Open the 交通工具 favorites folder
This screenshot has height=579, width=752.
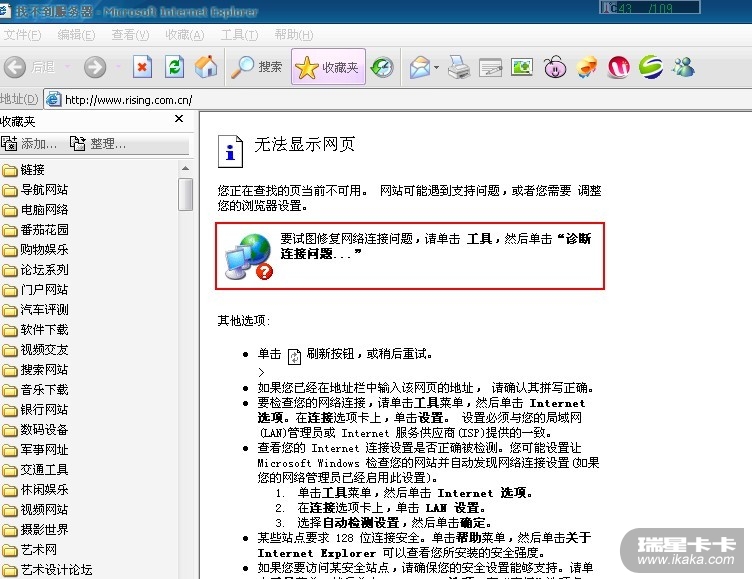pos(35,470)
